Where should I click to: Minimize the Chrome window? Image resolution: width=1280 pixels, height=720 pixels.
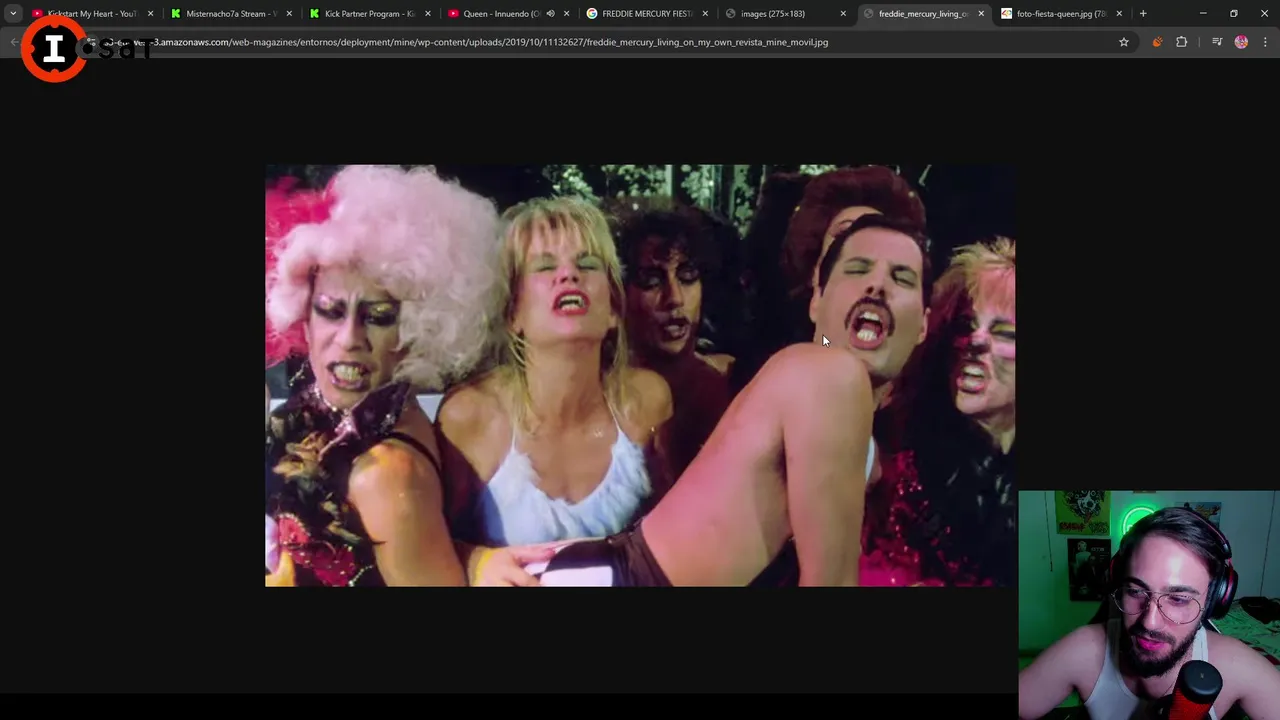tap(1203, 14)
